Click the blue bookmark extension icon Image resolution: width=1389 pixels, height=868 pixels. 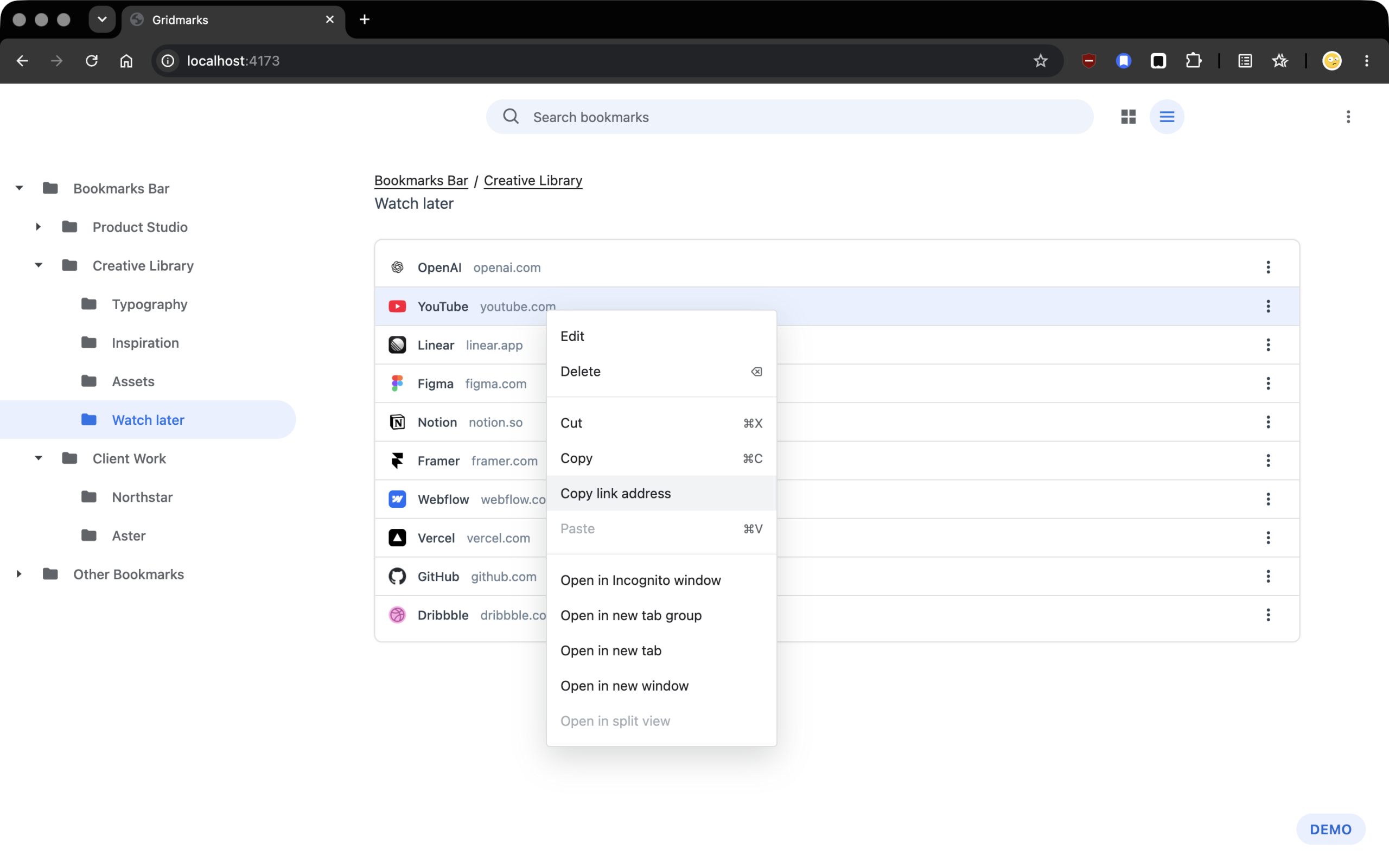click(1123, 61)
